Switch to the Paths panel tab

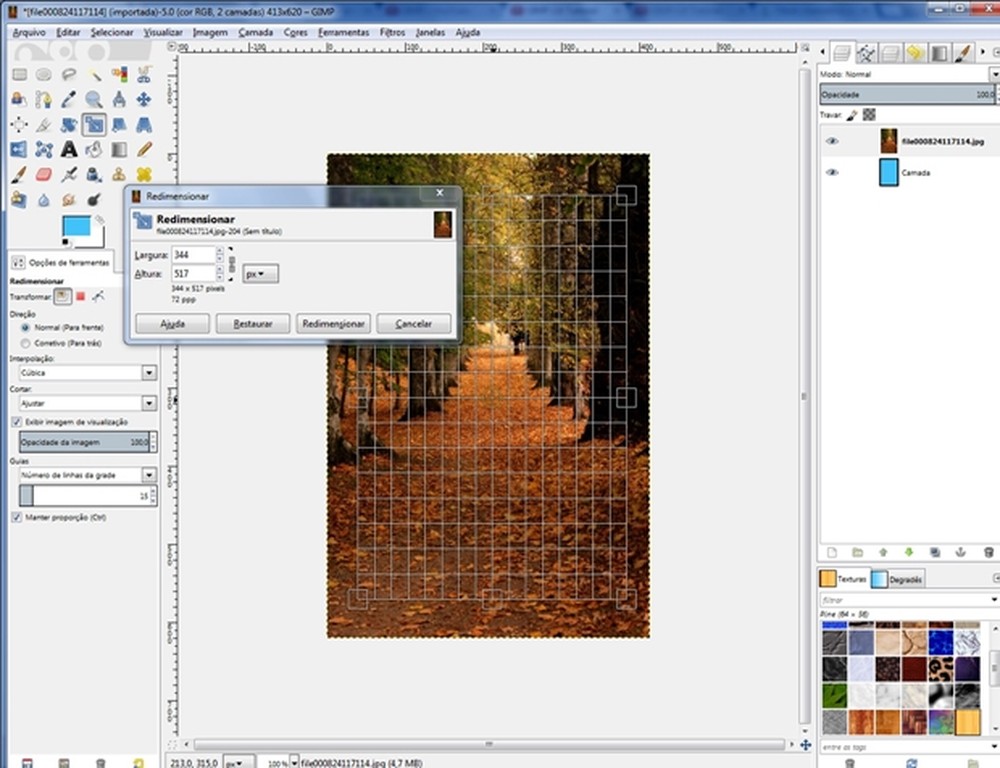tap(864, 52)
